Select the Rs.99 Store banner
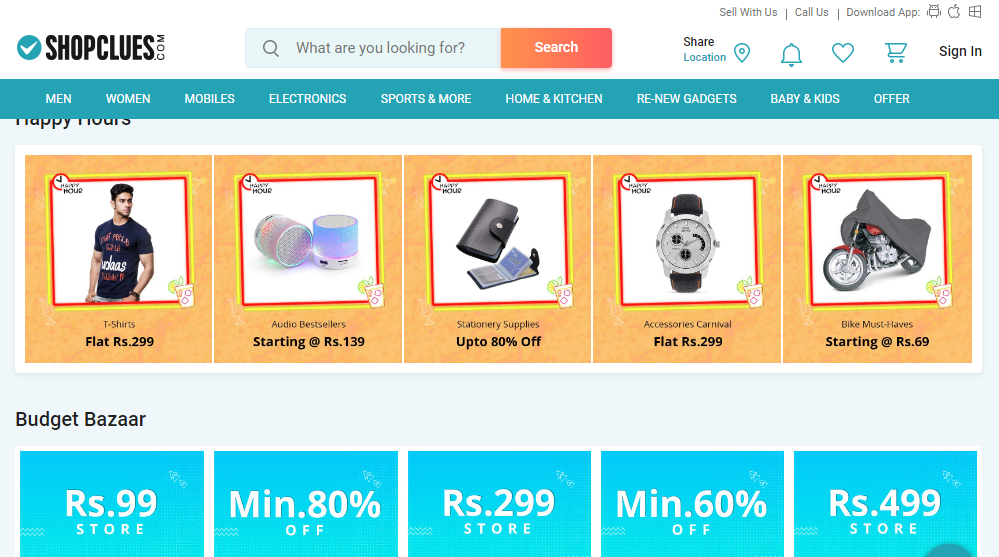This screenshot has height=557, width=999. pyautogui.click(x=112, y=504)
